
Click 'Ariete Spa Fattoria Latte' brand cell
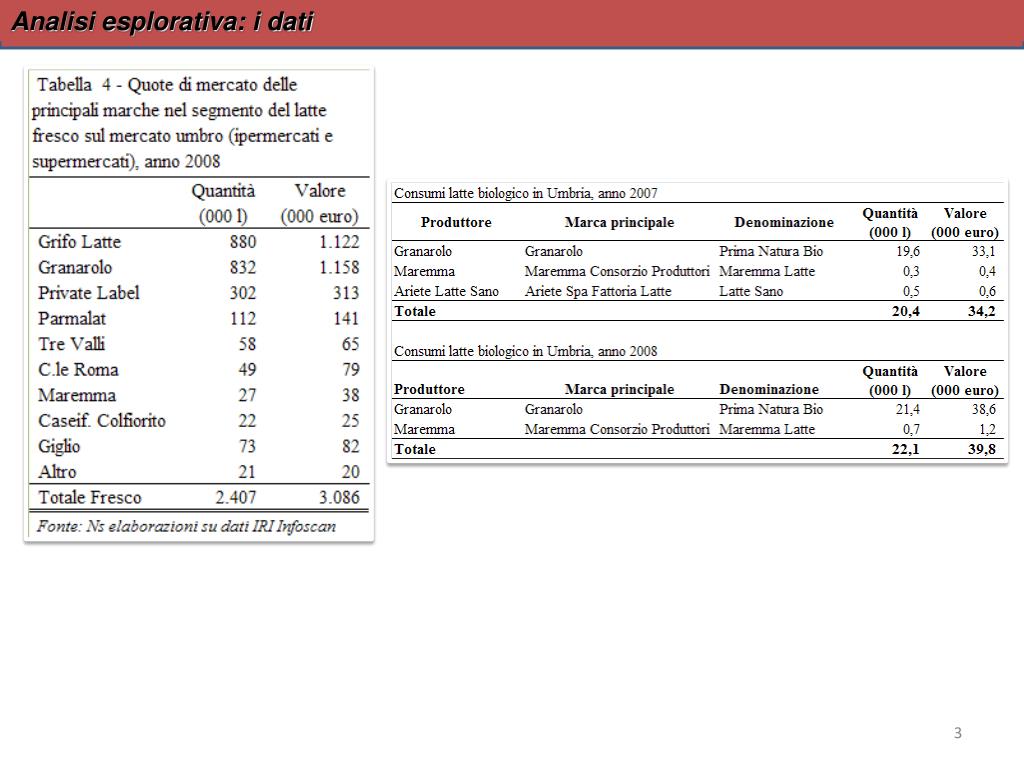pos(598,291)
